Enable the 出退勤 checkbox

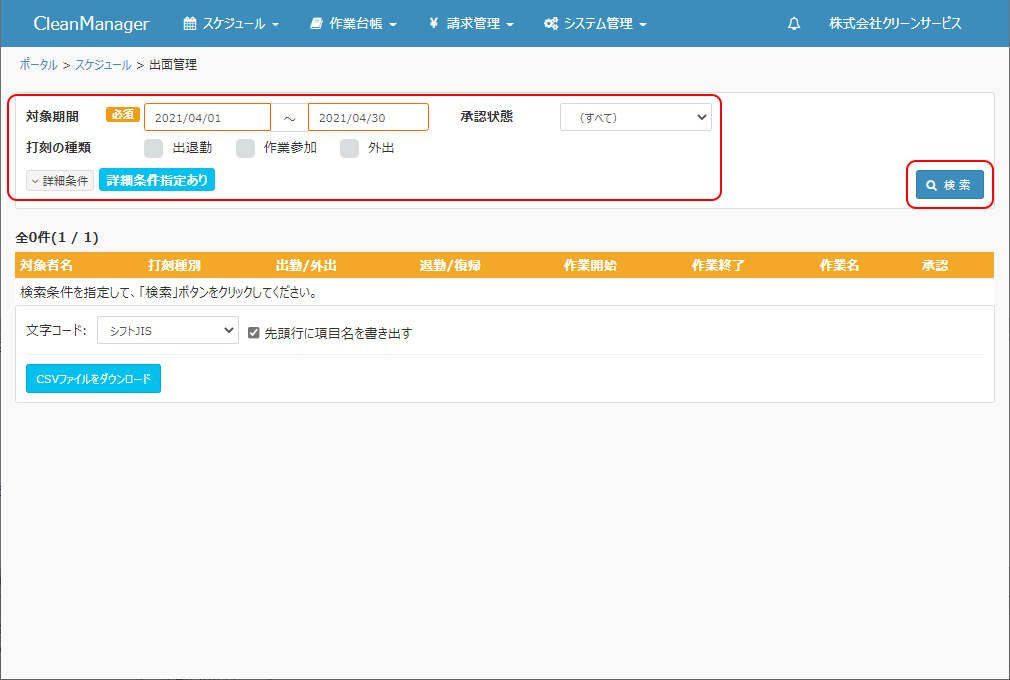(x=153, y=149)
